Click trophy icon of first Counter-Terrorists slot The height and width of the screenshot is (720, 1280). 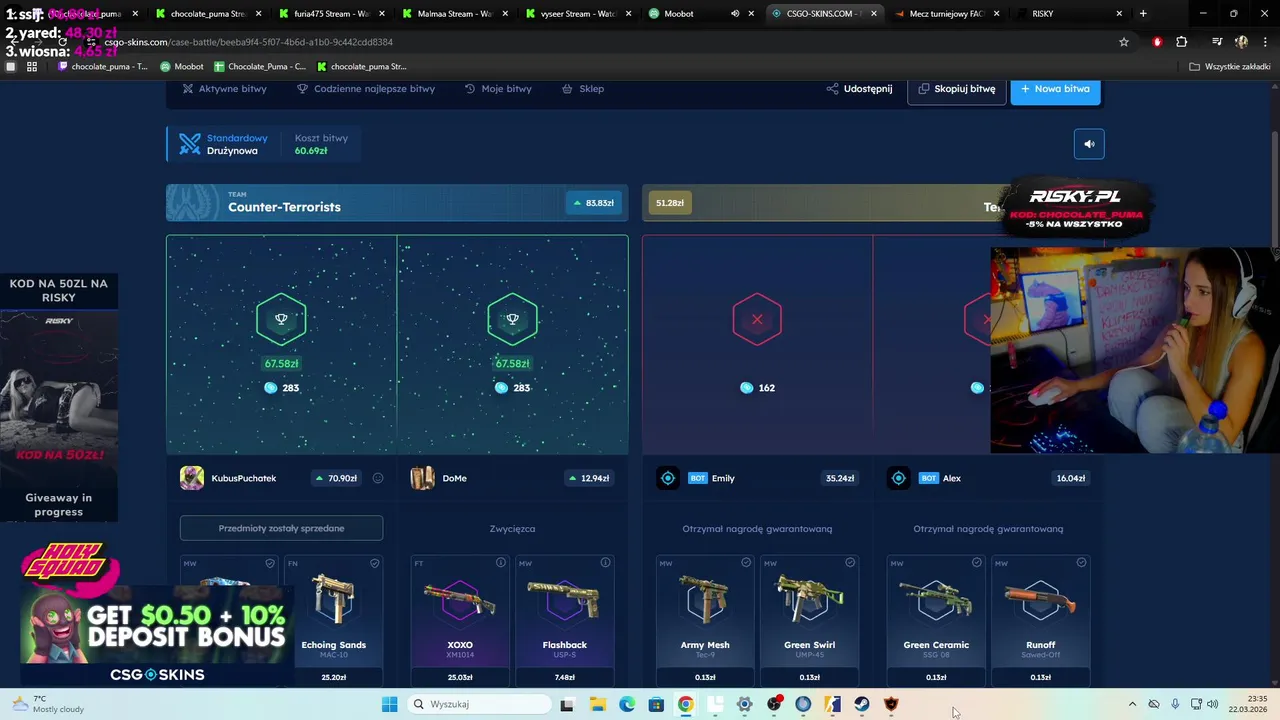click(281, 319)
